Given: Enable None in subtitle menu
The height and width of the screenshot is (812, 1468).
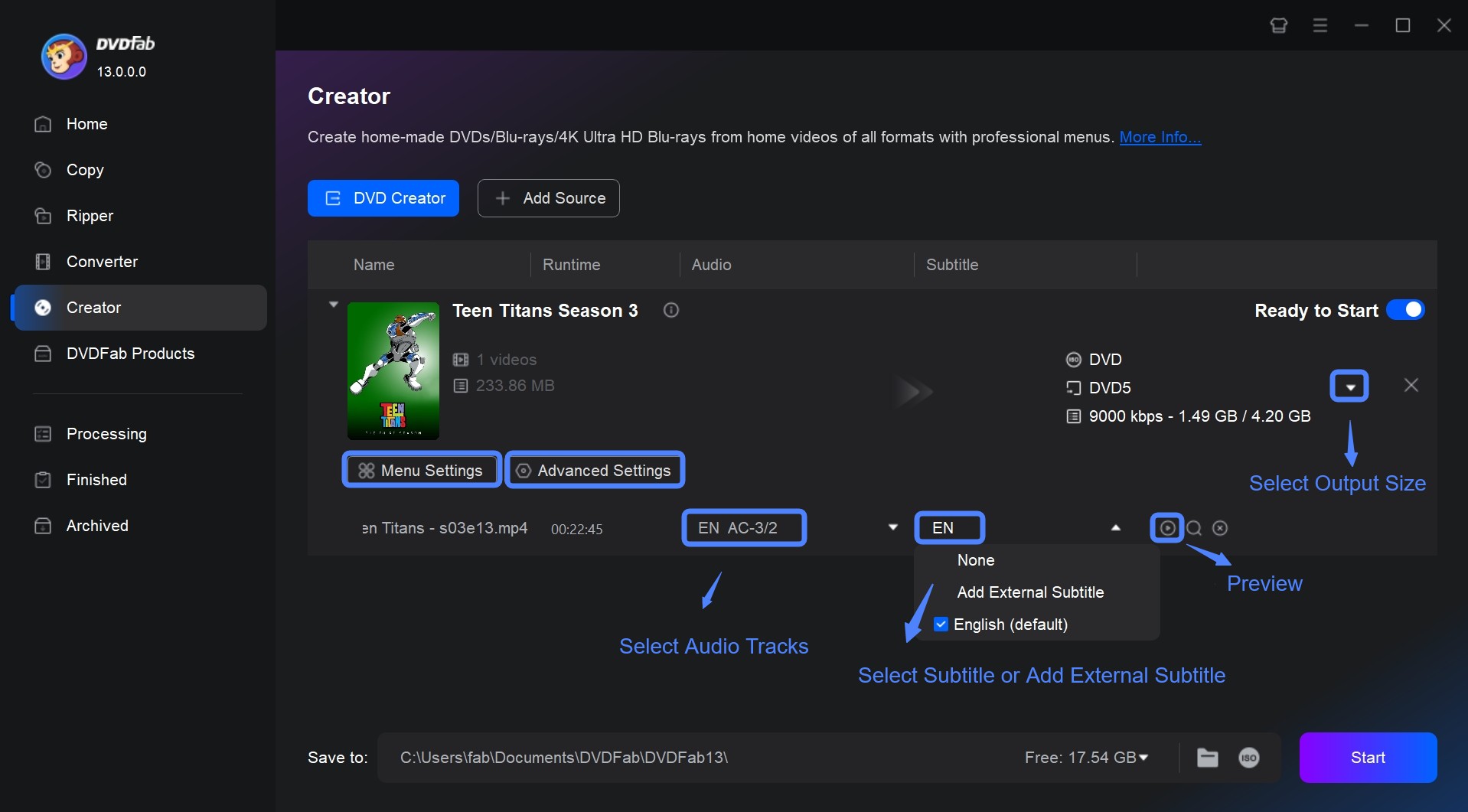Looking at the screenshot, I should (x=975, y=560).
